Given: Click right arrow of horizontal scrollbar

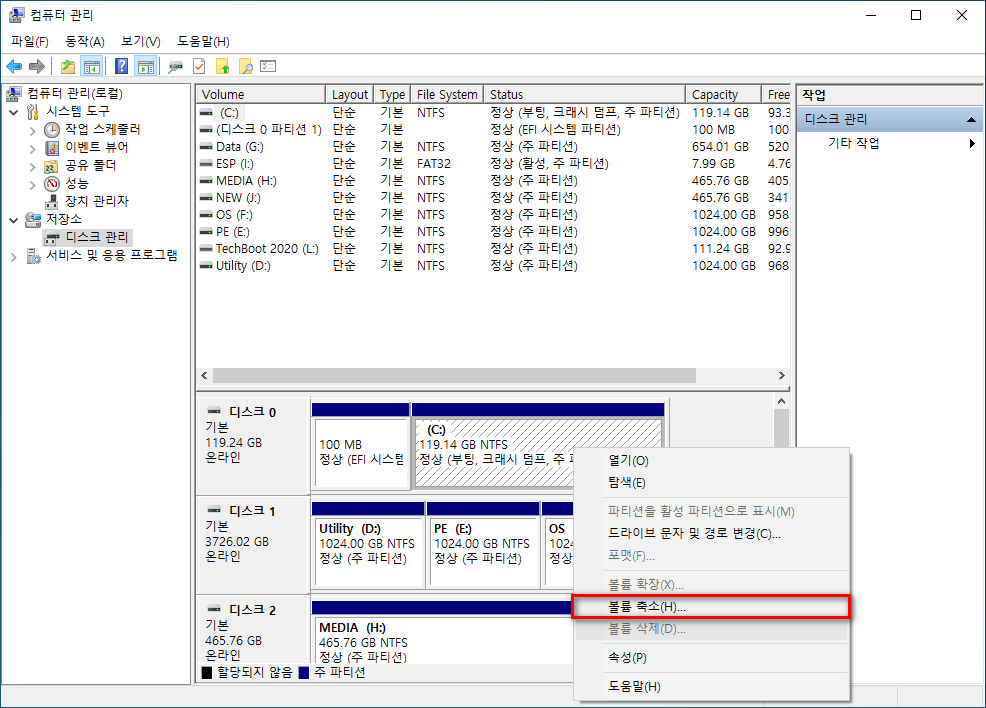Looking at the screenshot, I should point(782,375).
